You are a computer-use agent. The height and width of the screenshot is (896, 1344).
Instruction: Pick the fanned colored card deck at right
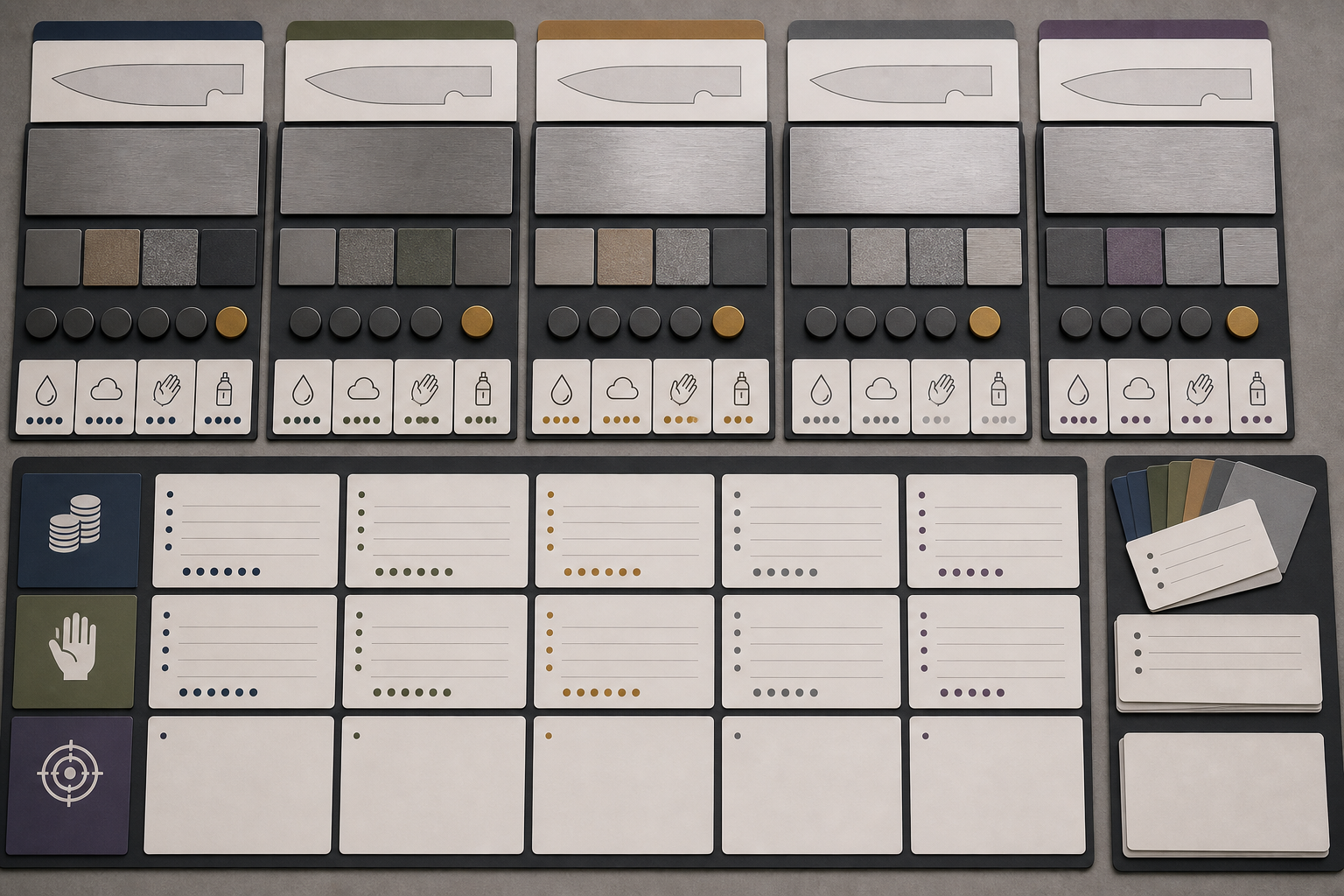pyautogui.click(x=1214, y=534)
